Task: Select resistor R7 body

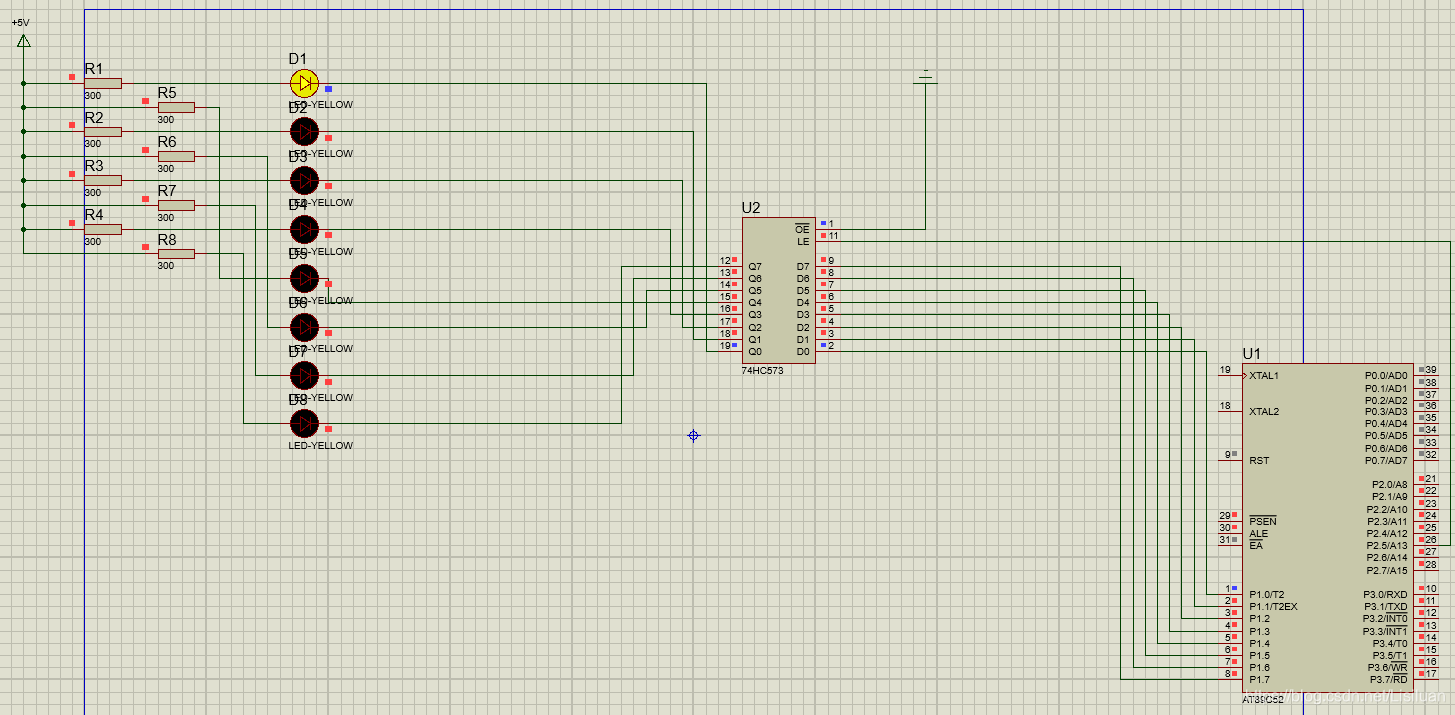Action: point(176,205)
